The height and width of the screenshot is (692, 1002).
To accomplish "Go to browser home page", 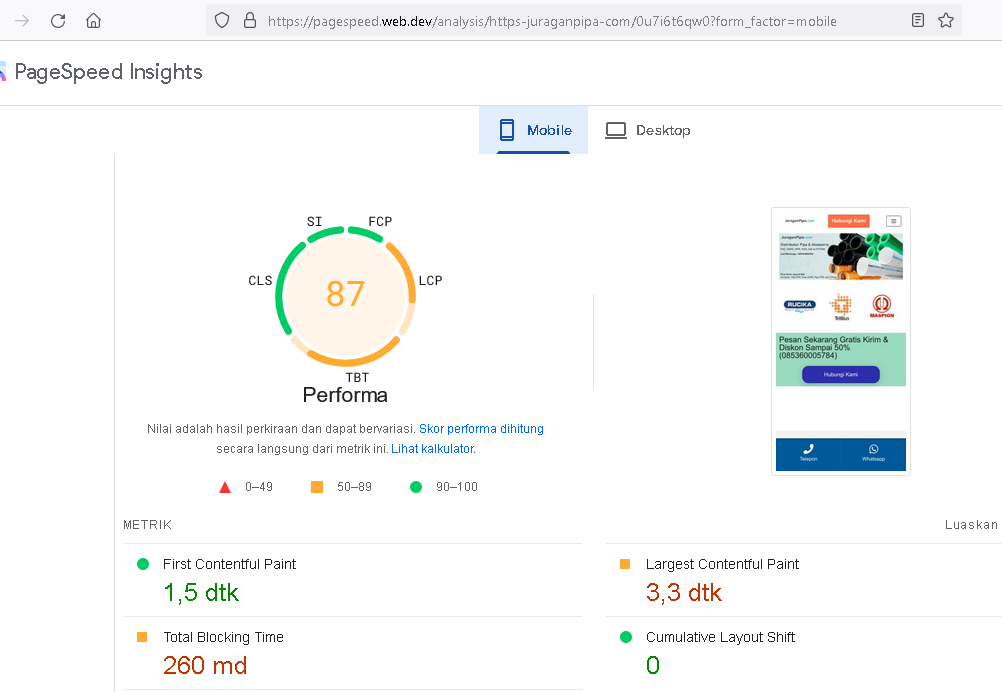I will pos(93,20).
